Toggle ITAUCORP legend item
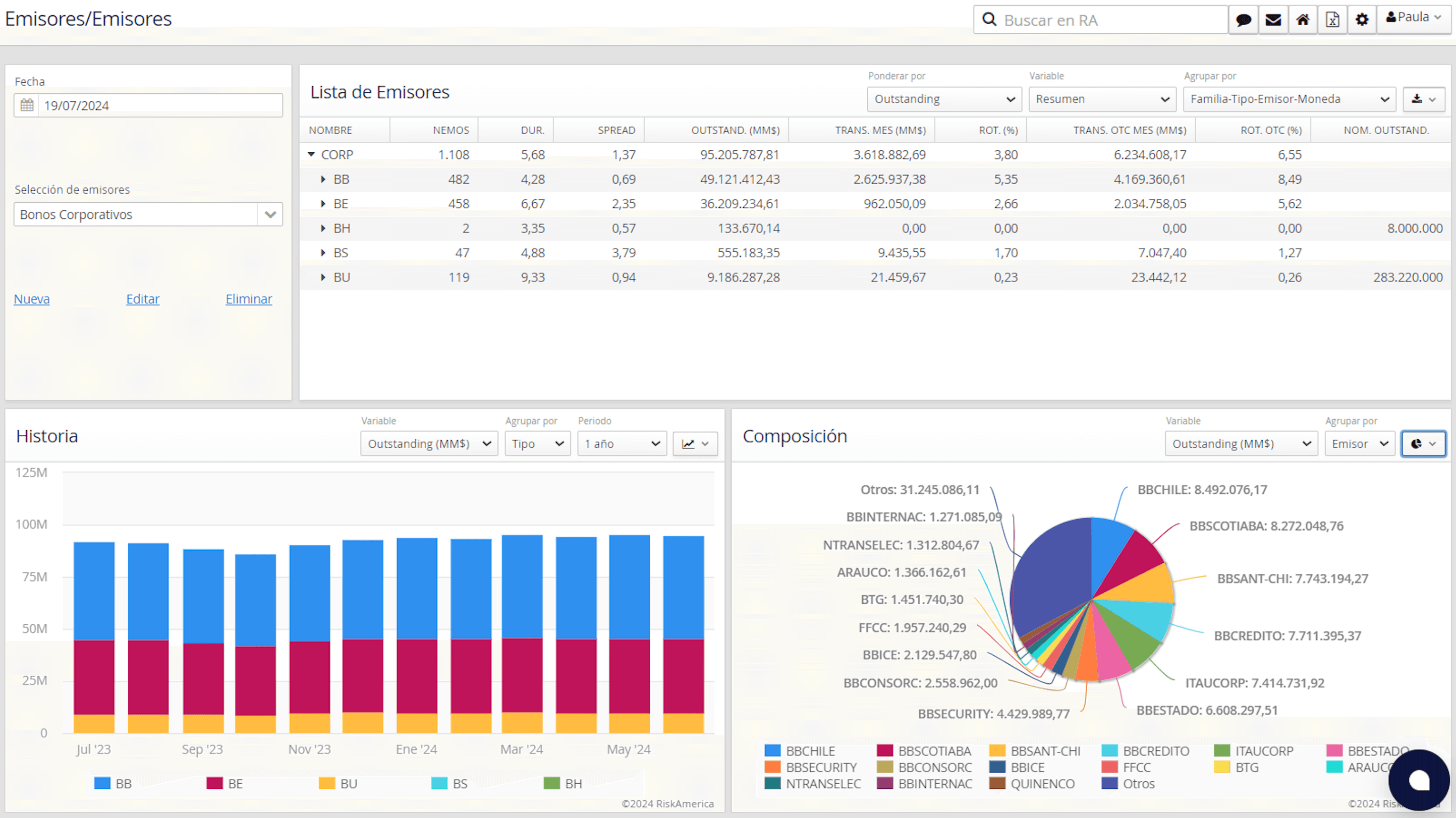1456x818 pixels. [1254, 751]
